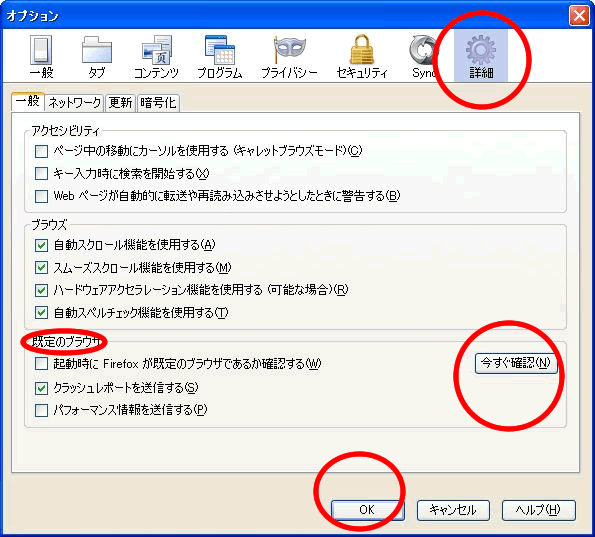Switch to the 更新 tab
This screenshot has width=595, height=537.
120,102
